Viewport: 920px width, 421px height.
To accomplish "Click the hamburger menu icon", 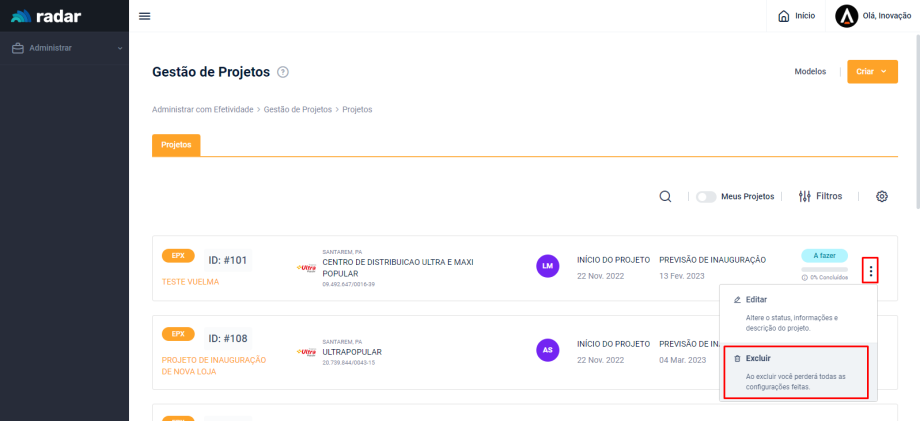I will click(x=144, y=16).
